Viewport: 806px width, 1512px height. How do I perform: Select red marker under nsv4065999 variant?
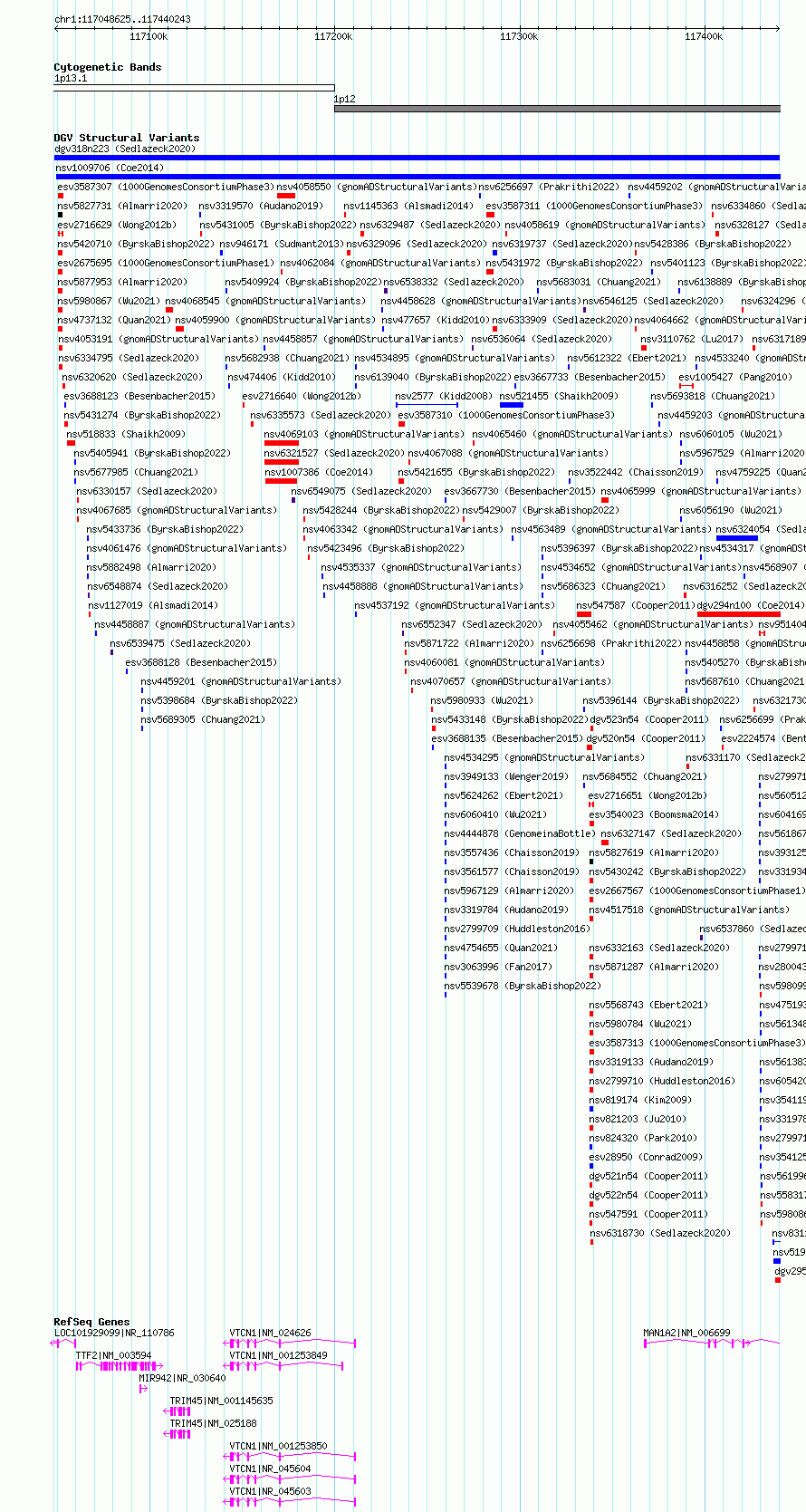pyautogui.click(x=605, y=500)
